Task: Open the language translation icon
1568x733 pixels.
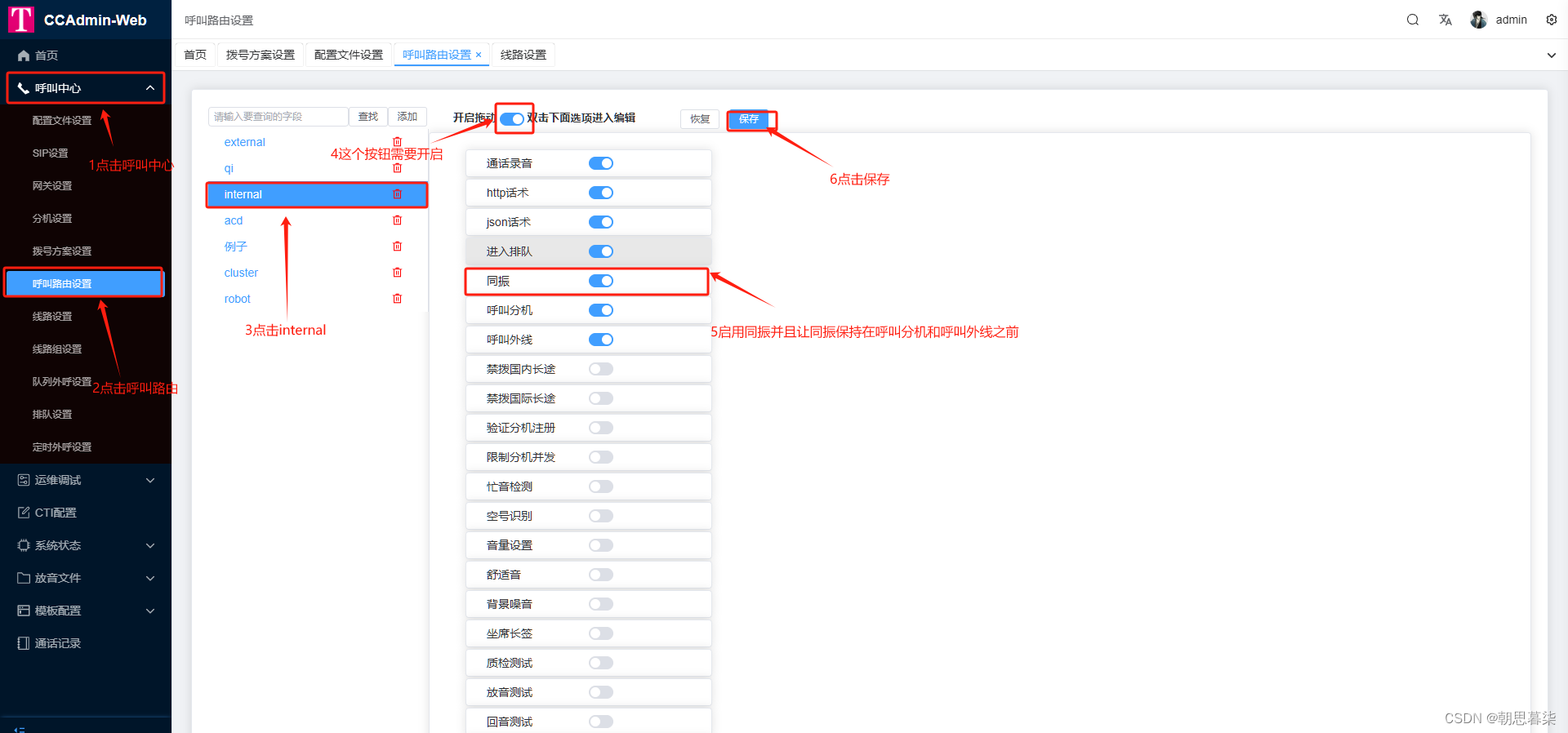Action: pyautogui.click(x=1445, y=20)
